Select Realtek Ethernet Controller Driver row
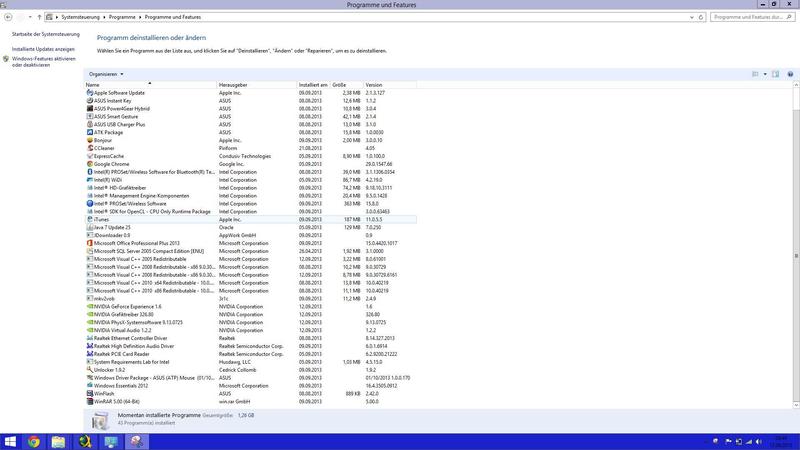 pyautogui.click(x=251, y=338)
